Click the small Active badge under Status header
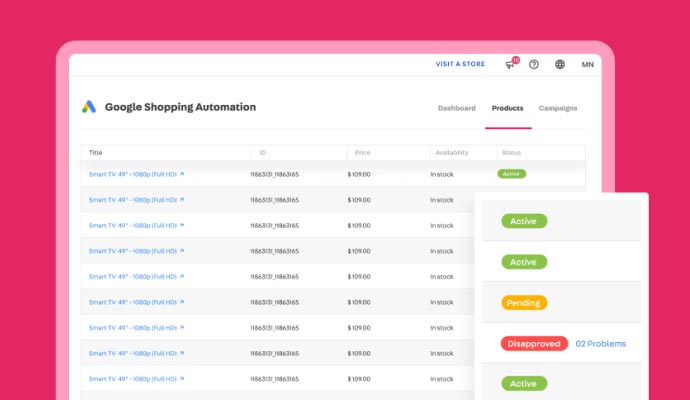 [x=511, y=174]
